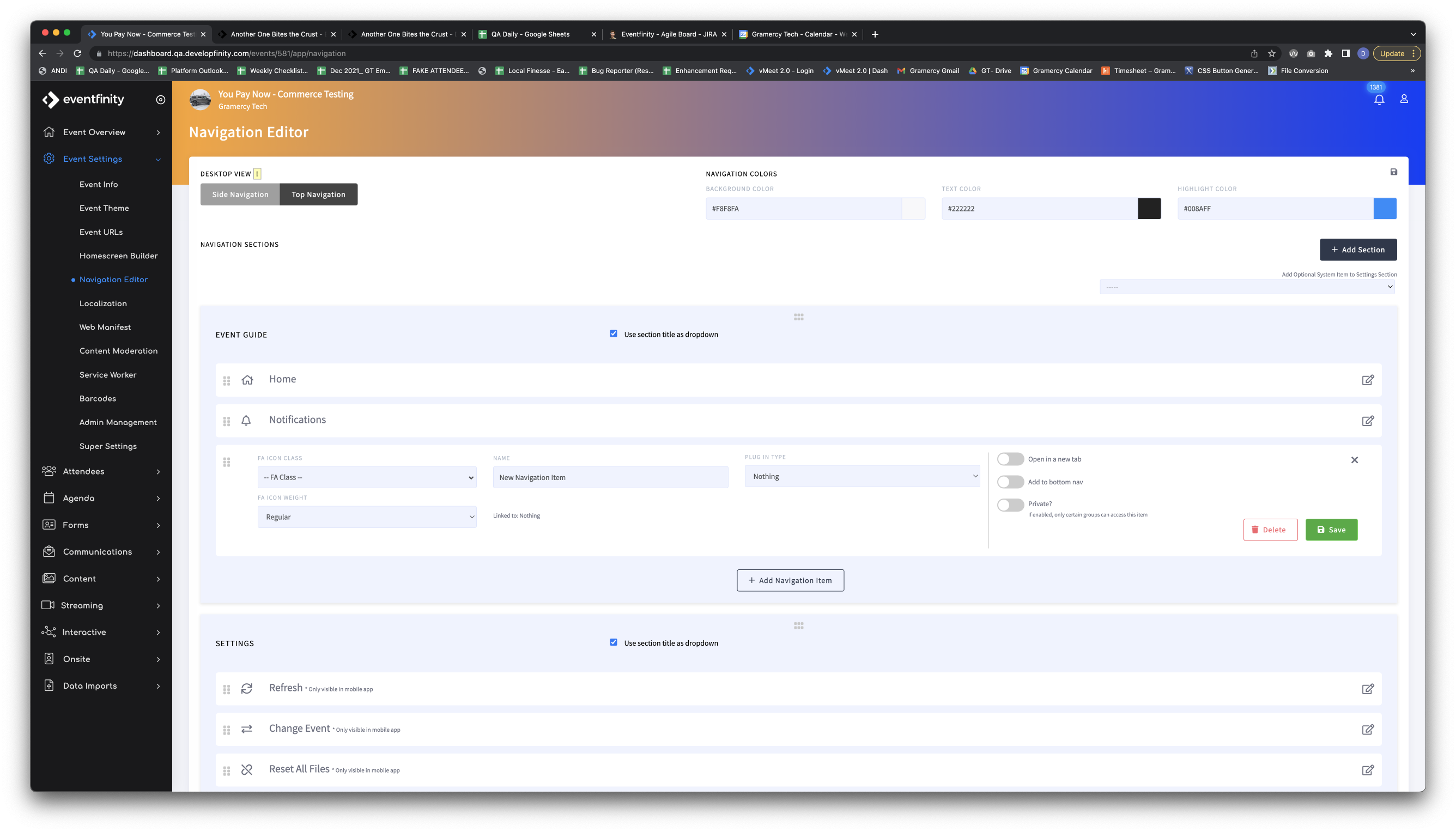This screenshot has width=1456, height=832.
Task: Enable Add to bottom nav switch
Action: [x=1010, y=482]
